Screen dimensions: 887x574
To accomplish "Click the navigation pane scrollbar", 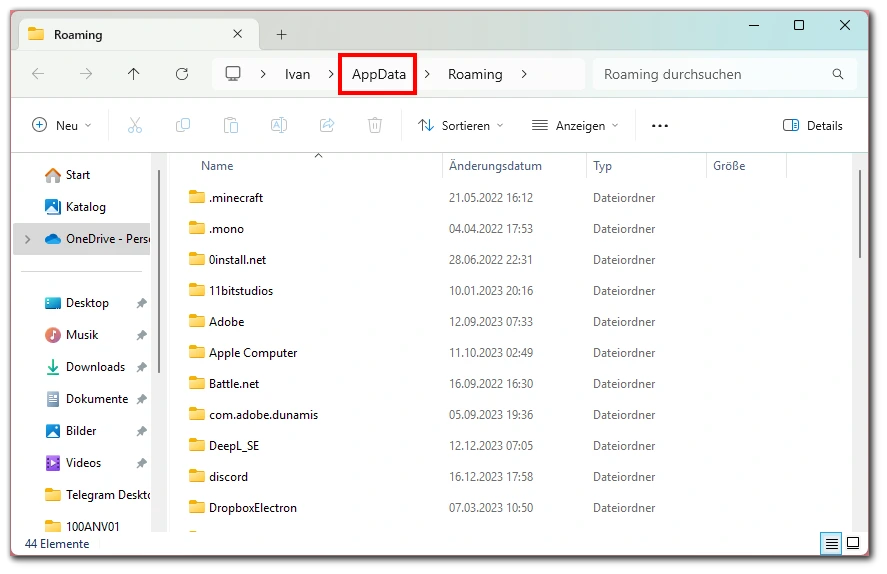I will (x=159, y=271).
